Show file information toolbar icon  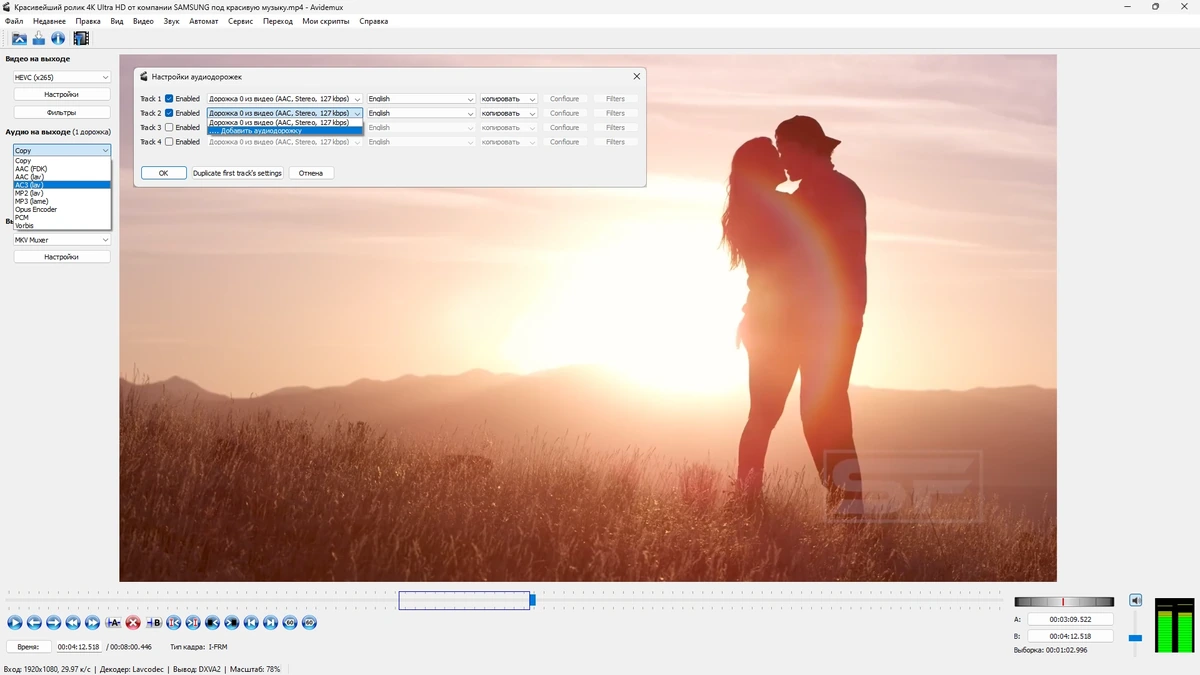57,39
